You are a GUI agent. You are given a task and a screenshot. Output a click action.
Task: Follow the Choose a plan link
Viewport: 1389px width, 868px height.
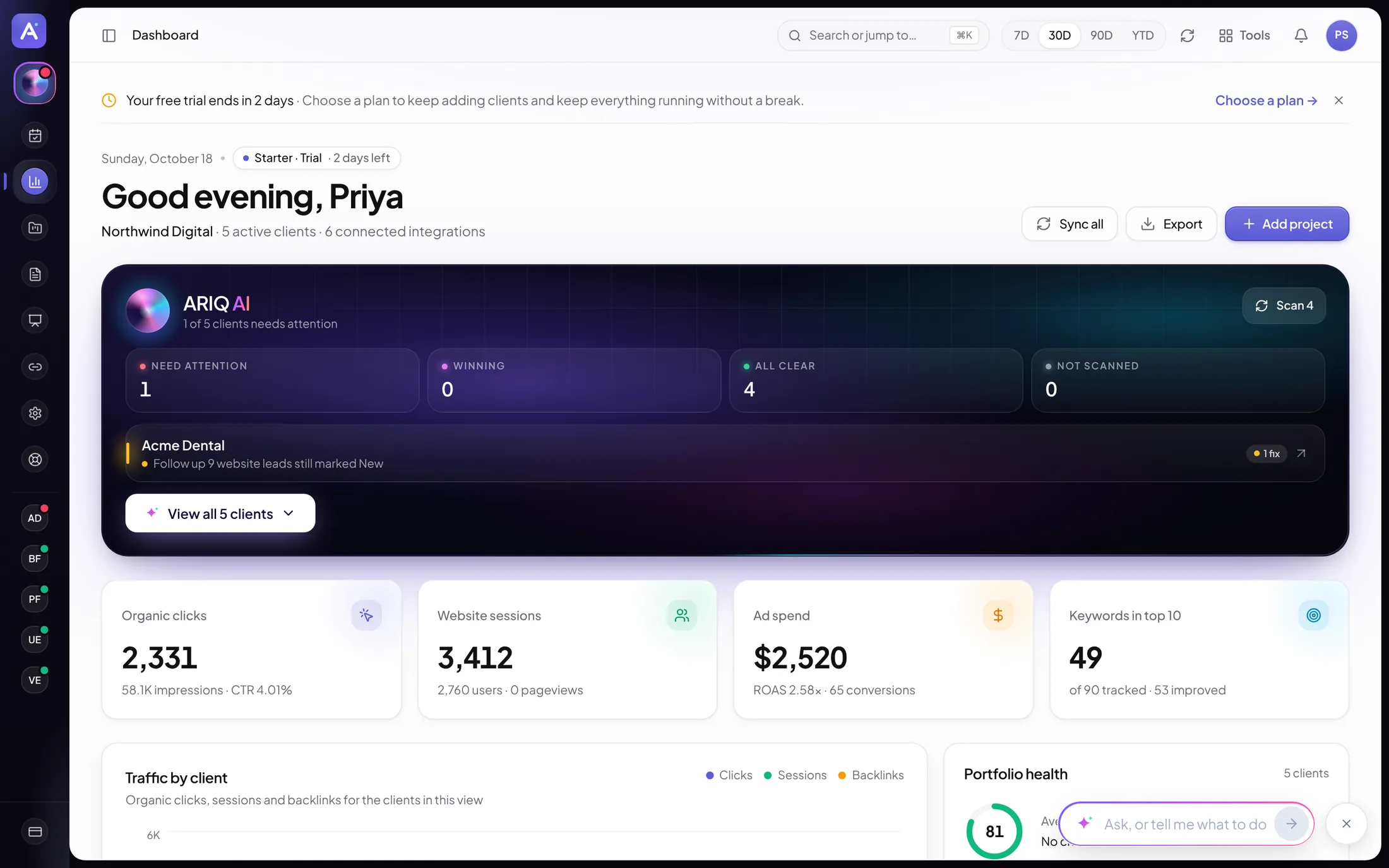[x=1266, y=100]
